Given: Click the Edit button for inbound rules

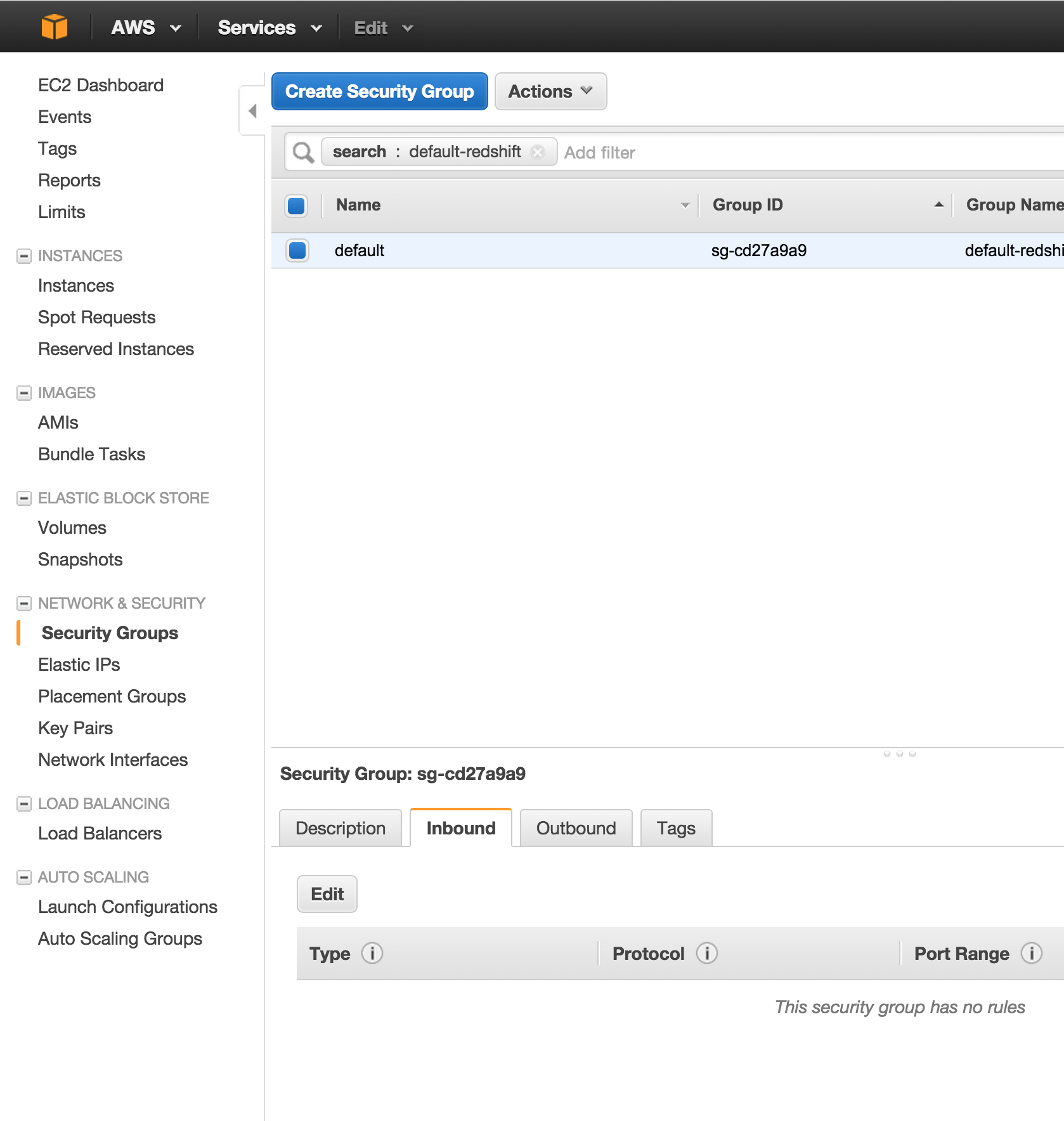Looking at the screenshot, I should [327, 894].
